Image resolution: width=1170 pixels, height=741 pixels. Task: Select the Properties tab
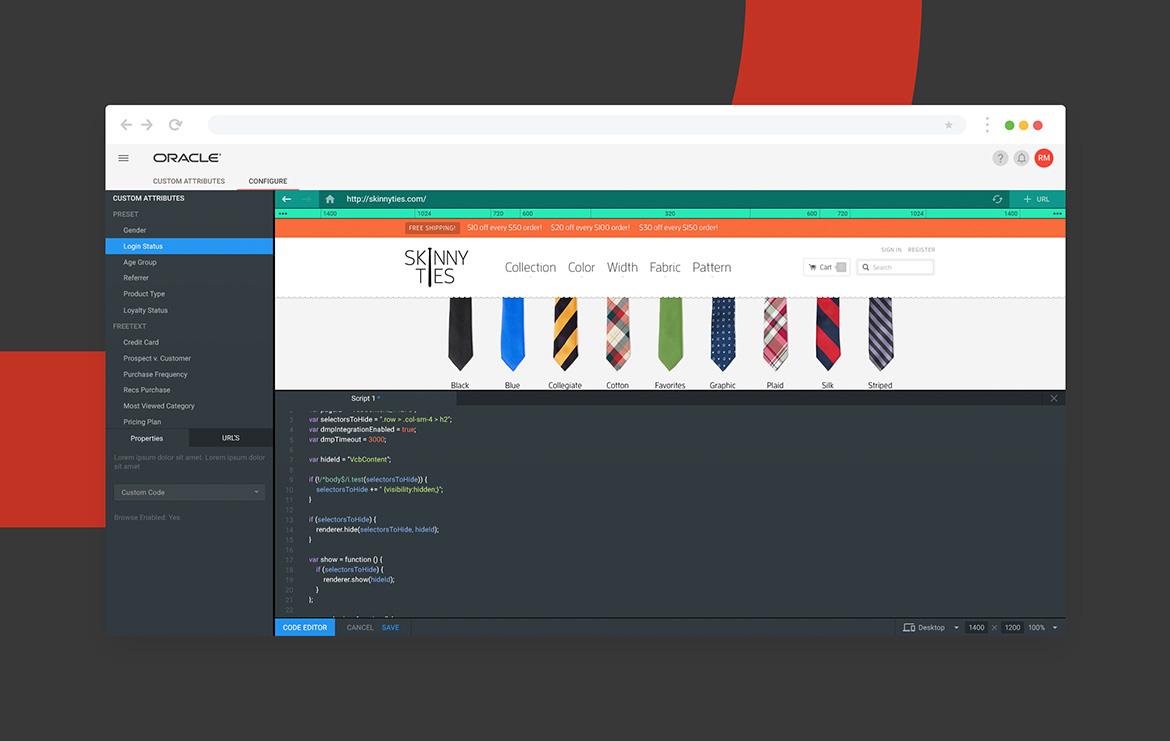(147, 438)
